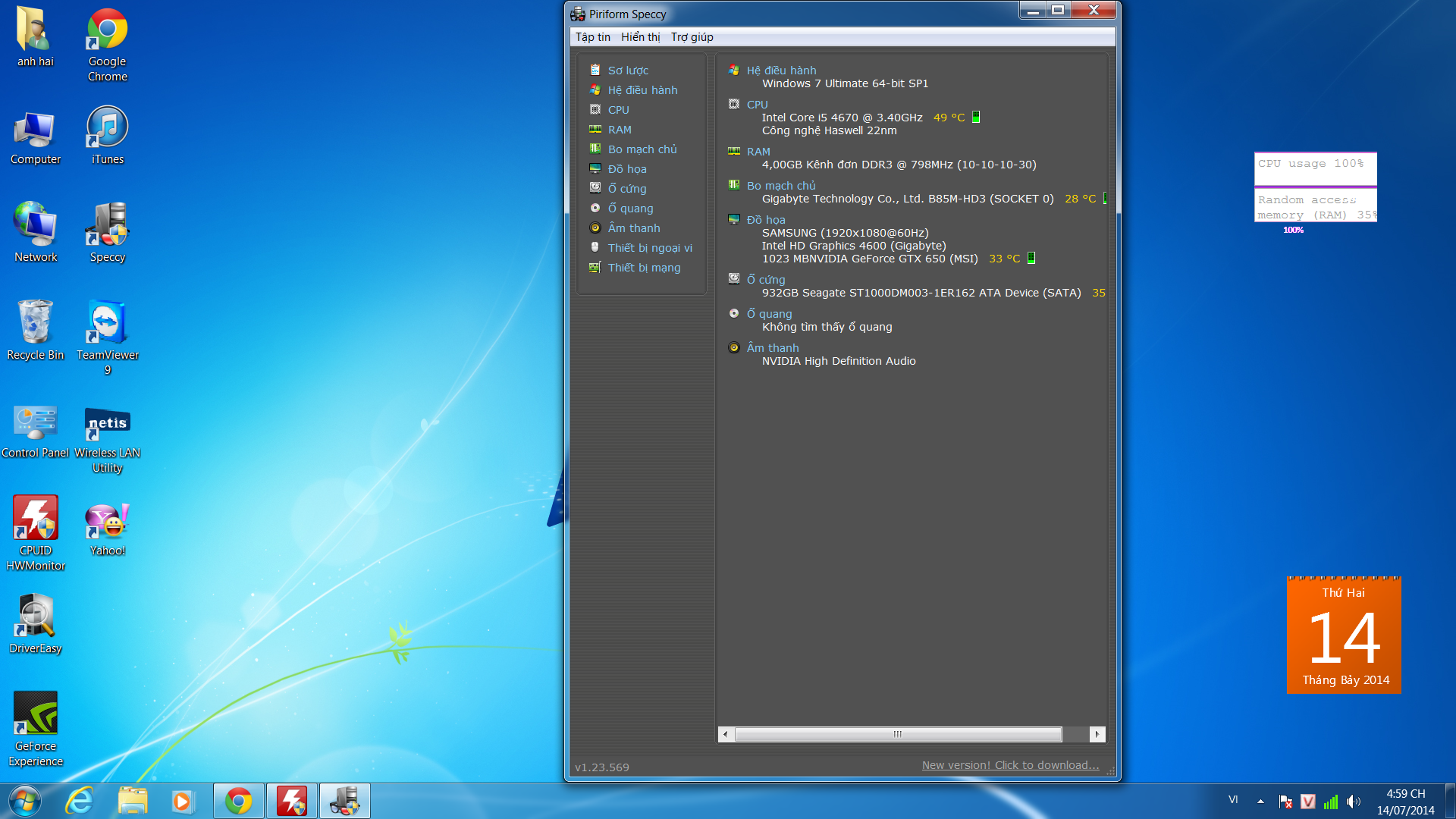Click the RAM heading link in summary panel
Screen dimensions: 1456x819
(x=758, y=152)
